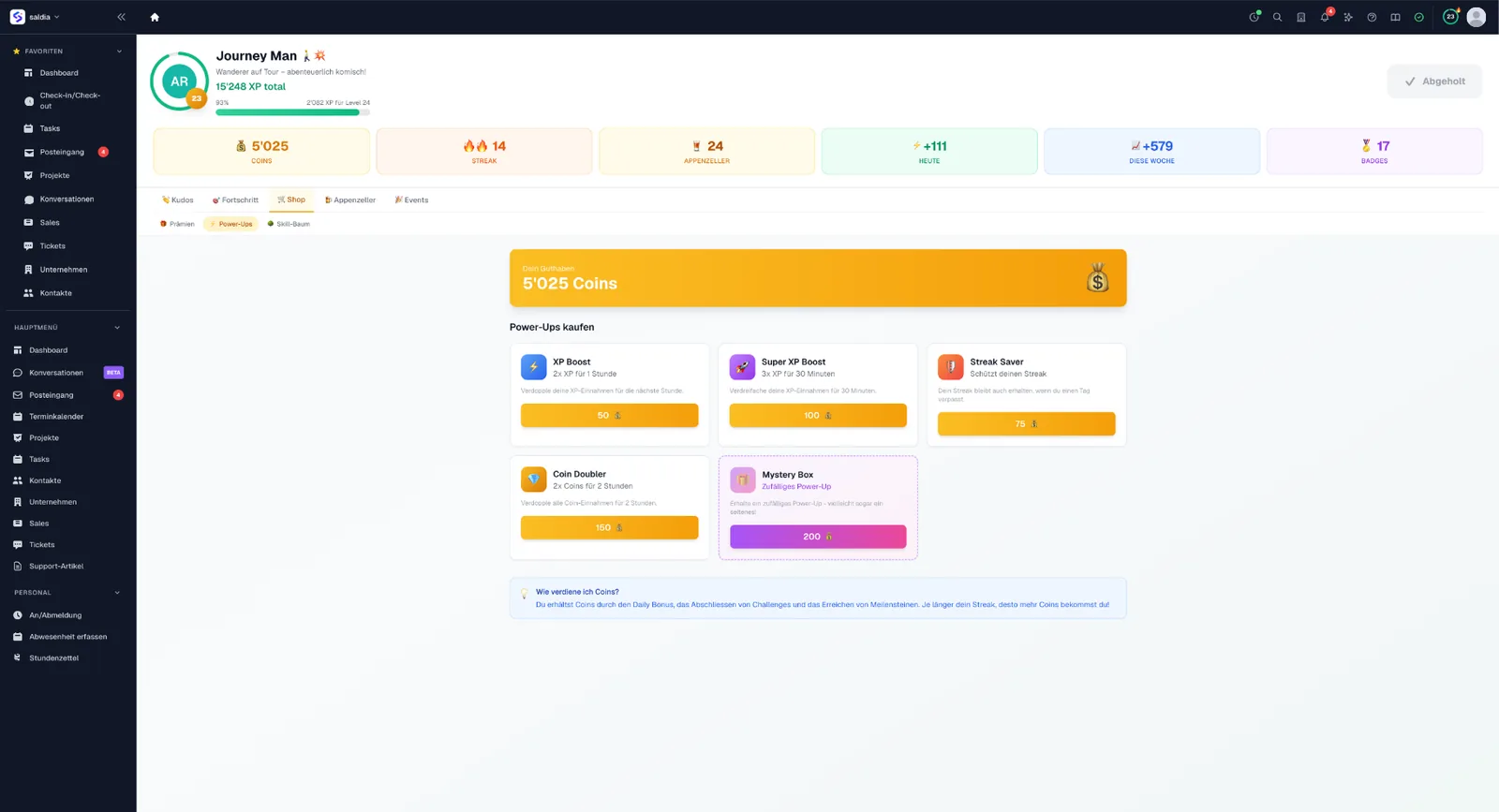
Task: Click the Streak Saver shield icon
Action: pos(950,367)
